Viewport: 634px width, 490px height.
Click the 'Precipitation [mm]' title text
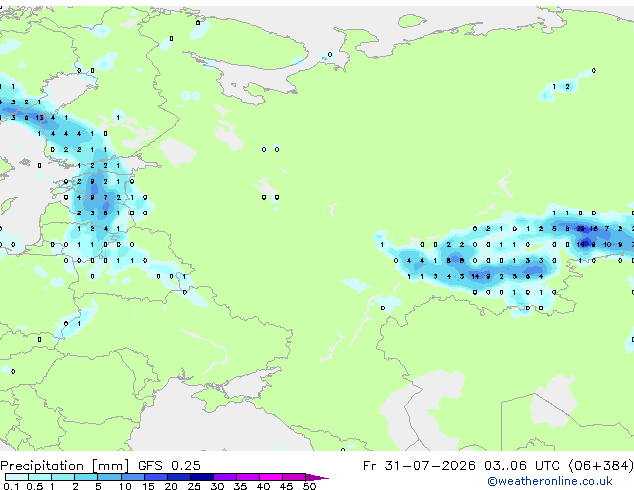pos(64,466)
